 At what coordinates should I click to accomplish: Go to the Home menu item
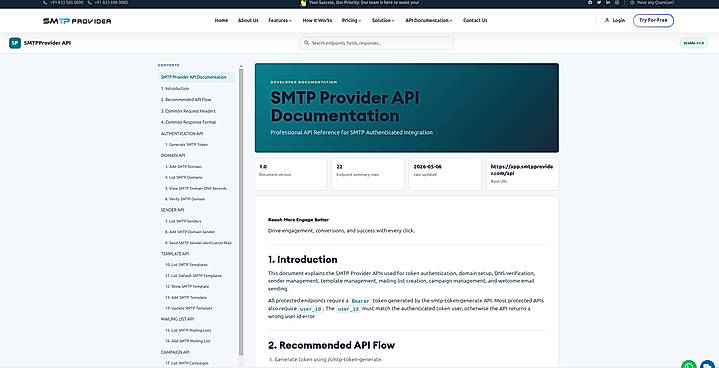pyautogui.click(x=221, y=21)
